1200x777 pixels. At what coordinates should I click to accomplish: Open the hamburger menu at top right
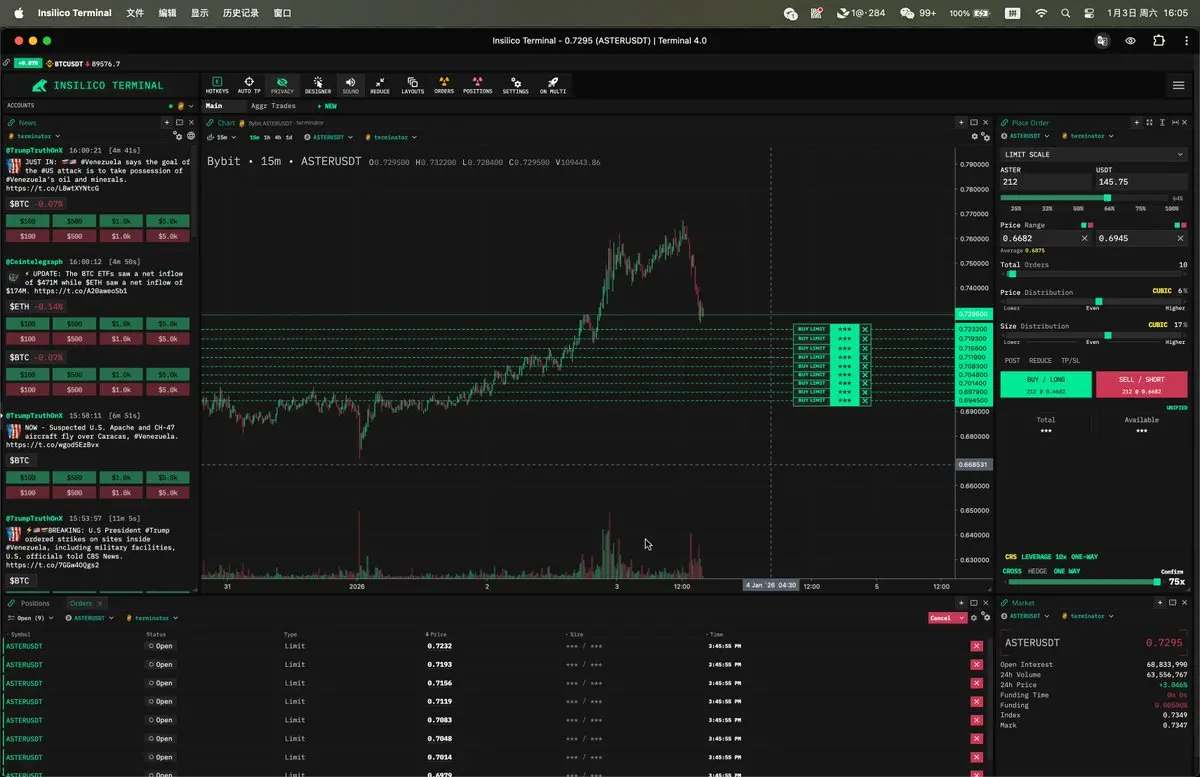pos(1178,85)
